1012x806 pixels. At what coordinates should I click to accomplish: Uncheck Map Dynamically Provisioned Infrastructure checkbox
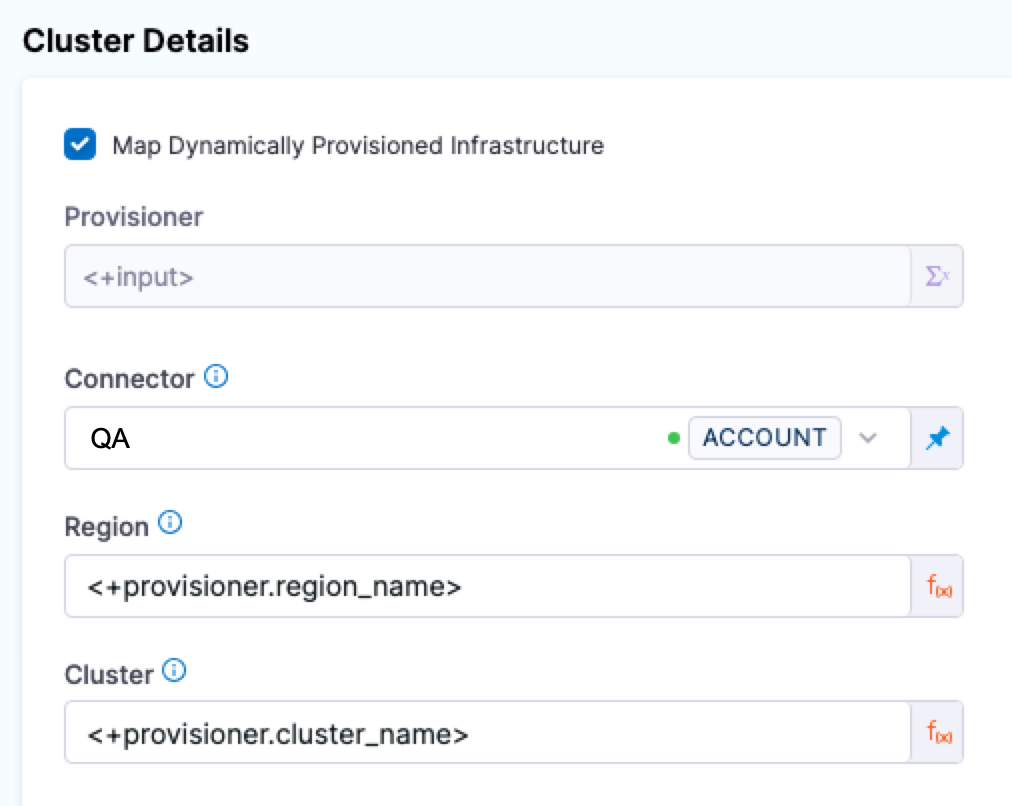point(80,145)
